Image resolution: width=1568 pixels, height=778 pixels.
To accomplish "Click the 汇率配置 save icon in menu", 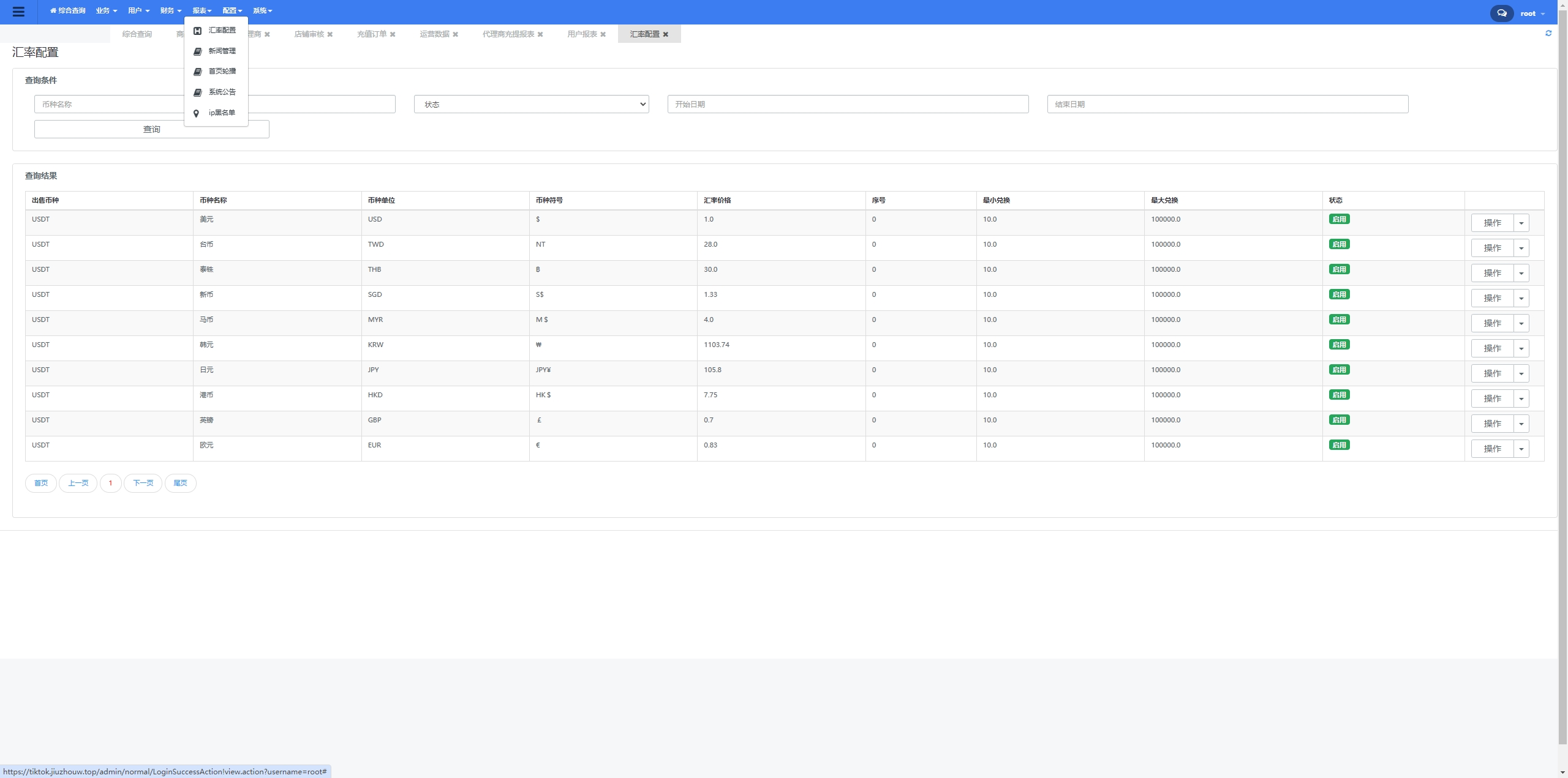I will (197, 31).
